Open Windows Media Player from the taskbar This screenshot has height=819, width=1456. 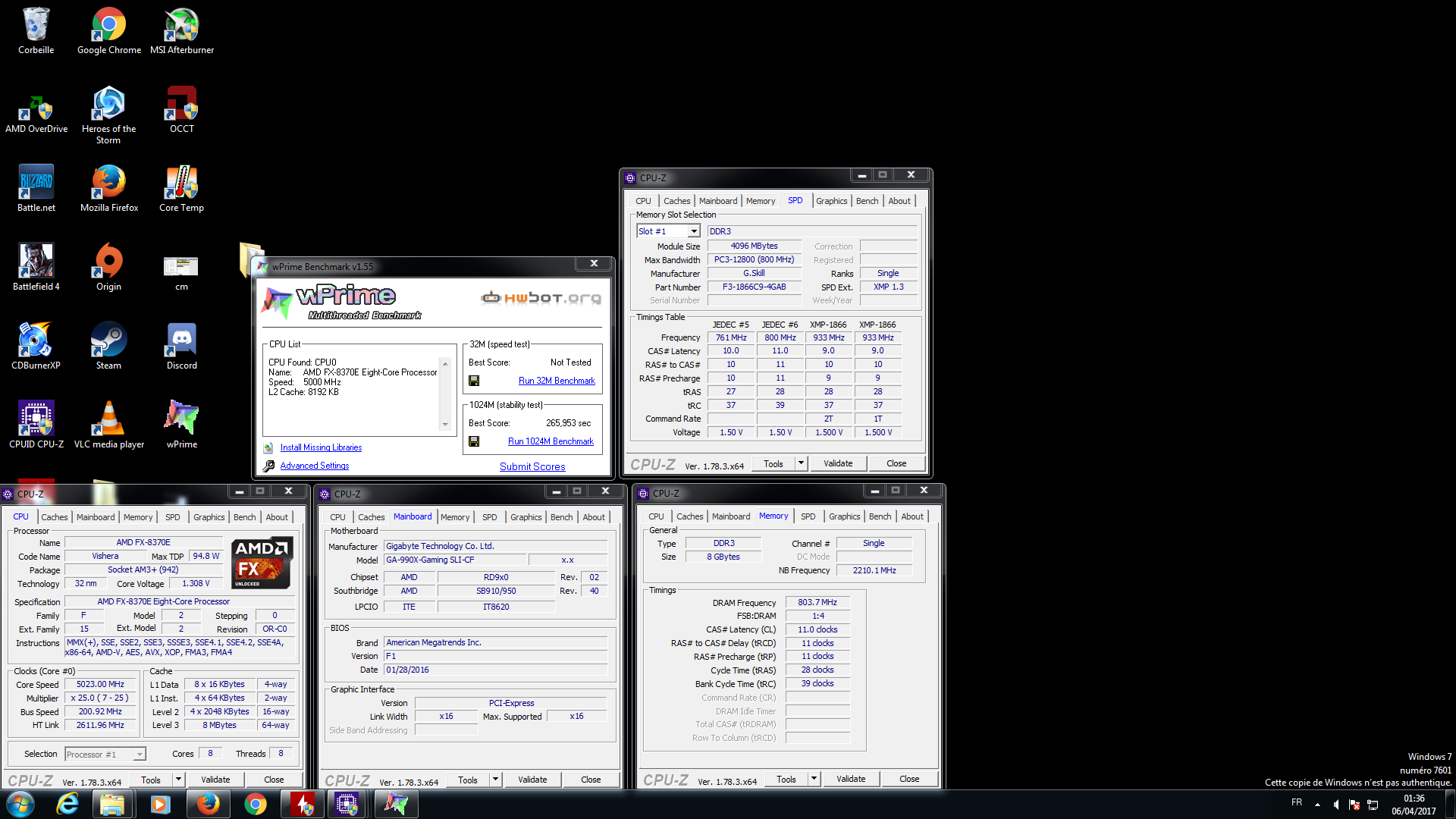coord(160,804)
